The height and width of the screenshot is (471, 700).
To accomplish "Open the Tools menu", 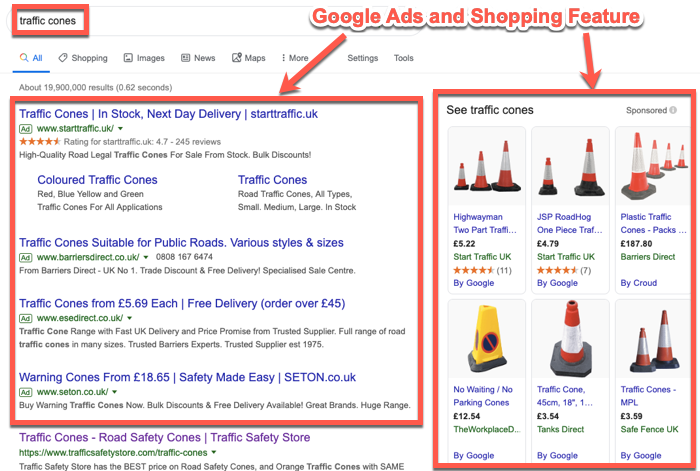I will click(403, 58).
